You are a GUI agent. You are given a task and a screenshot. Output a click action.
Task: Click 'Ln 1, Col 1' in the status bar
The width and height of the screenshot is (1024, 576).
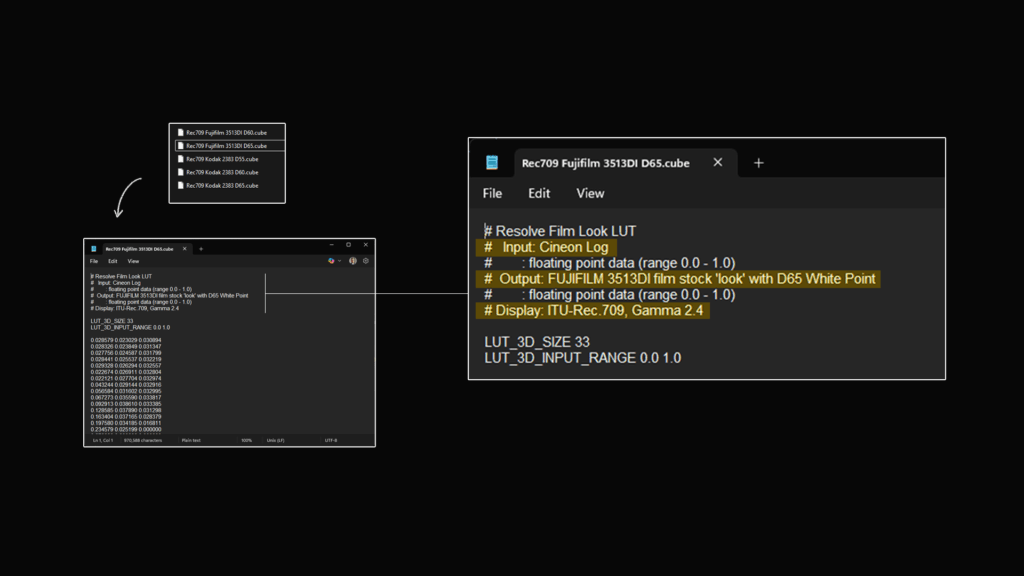pos(103,440)
